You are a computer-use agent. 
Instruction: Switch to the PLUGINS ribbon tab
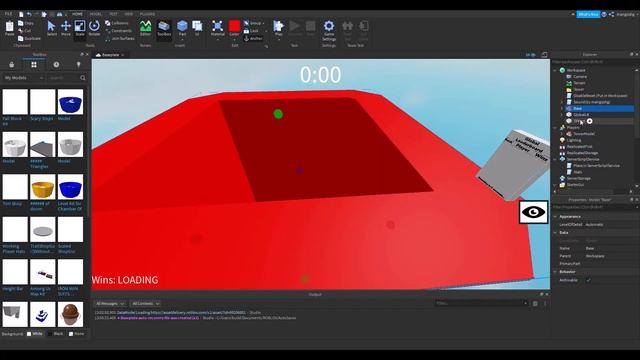[x=147, y=14]
